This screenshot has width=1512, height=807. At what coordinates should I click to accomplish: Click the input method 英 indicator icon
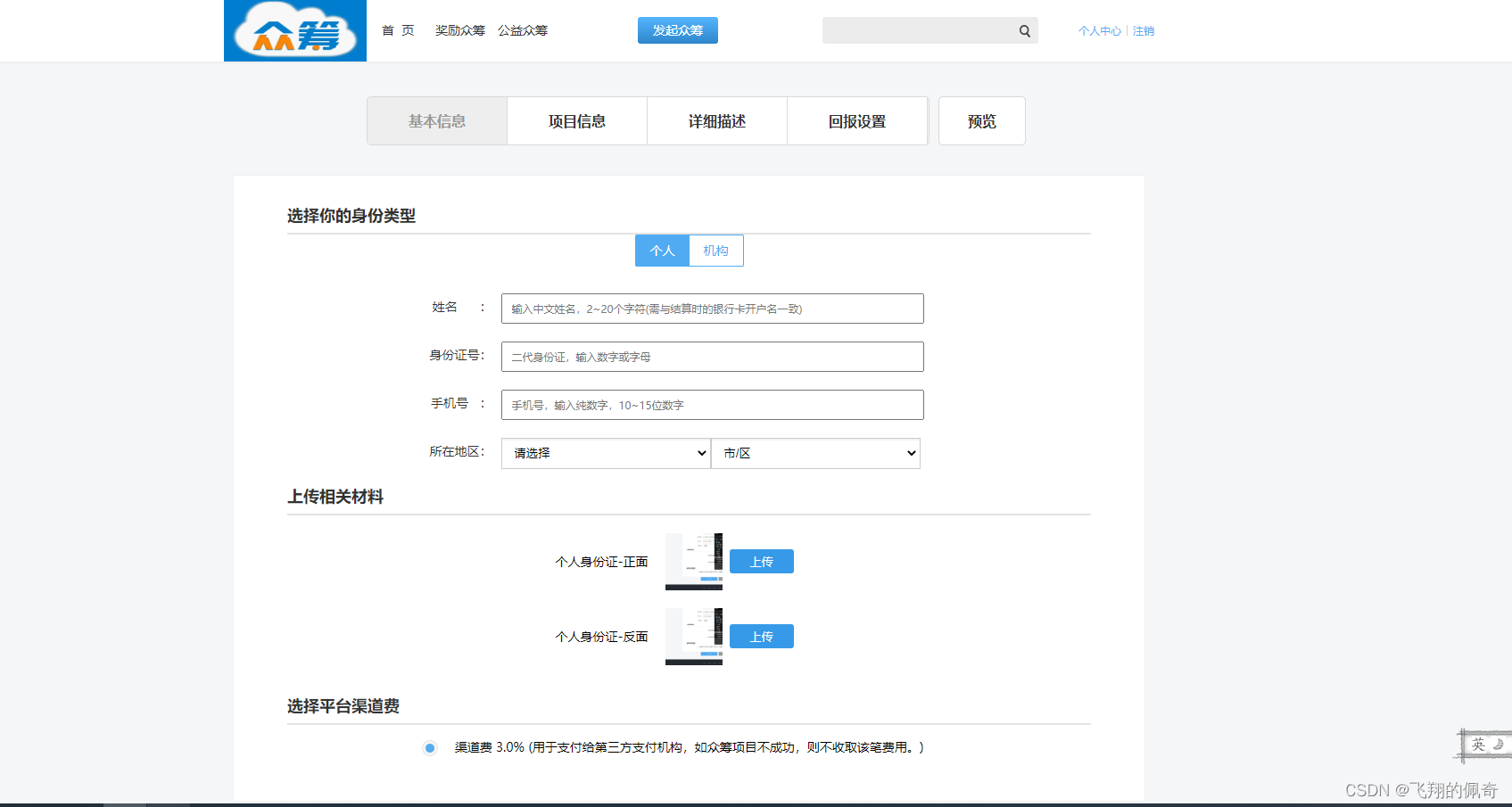click(1478, 745)
